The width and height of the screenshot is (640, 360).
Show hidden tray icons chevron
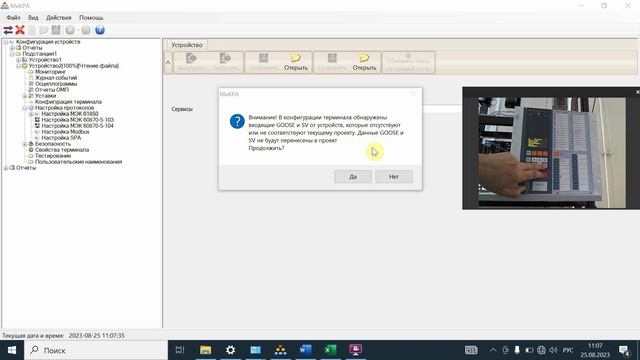click(x=493, y=350)
